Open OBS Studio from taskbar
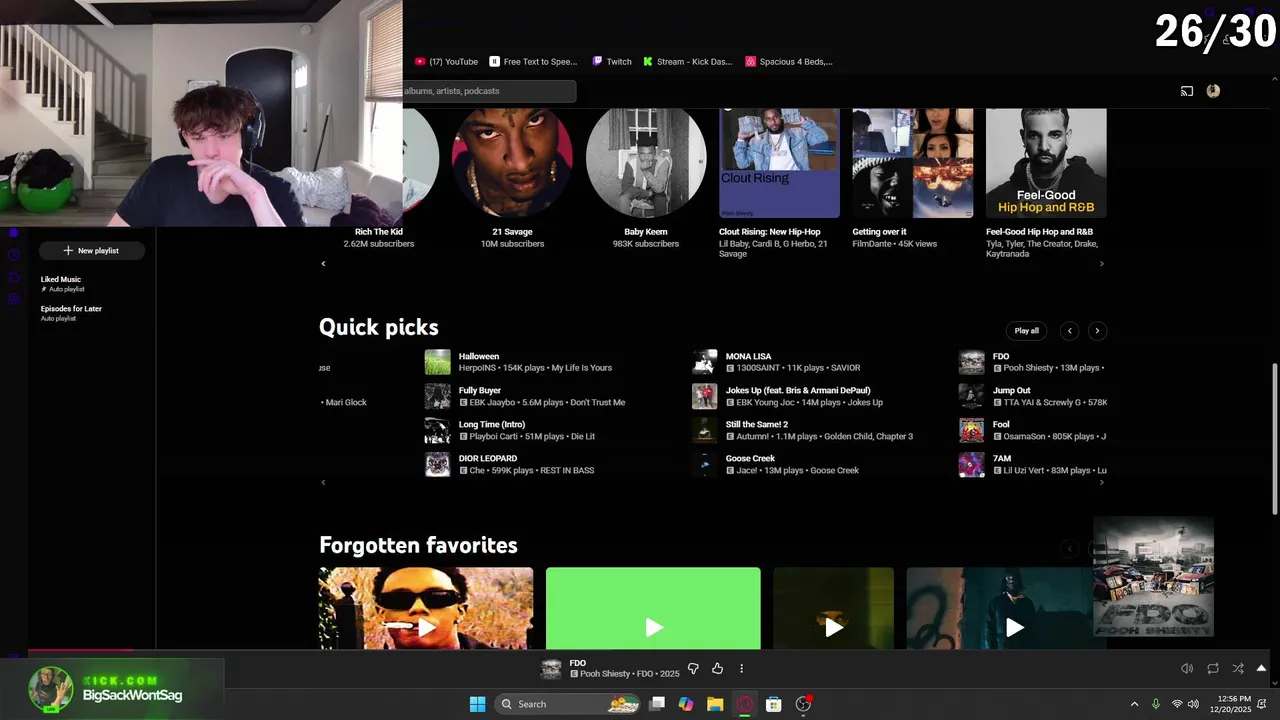This screenshot has width=1280, height=720. (803, 704)
